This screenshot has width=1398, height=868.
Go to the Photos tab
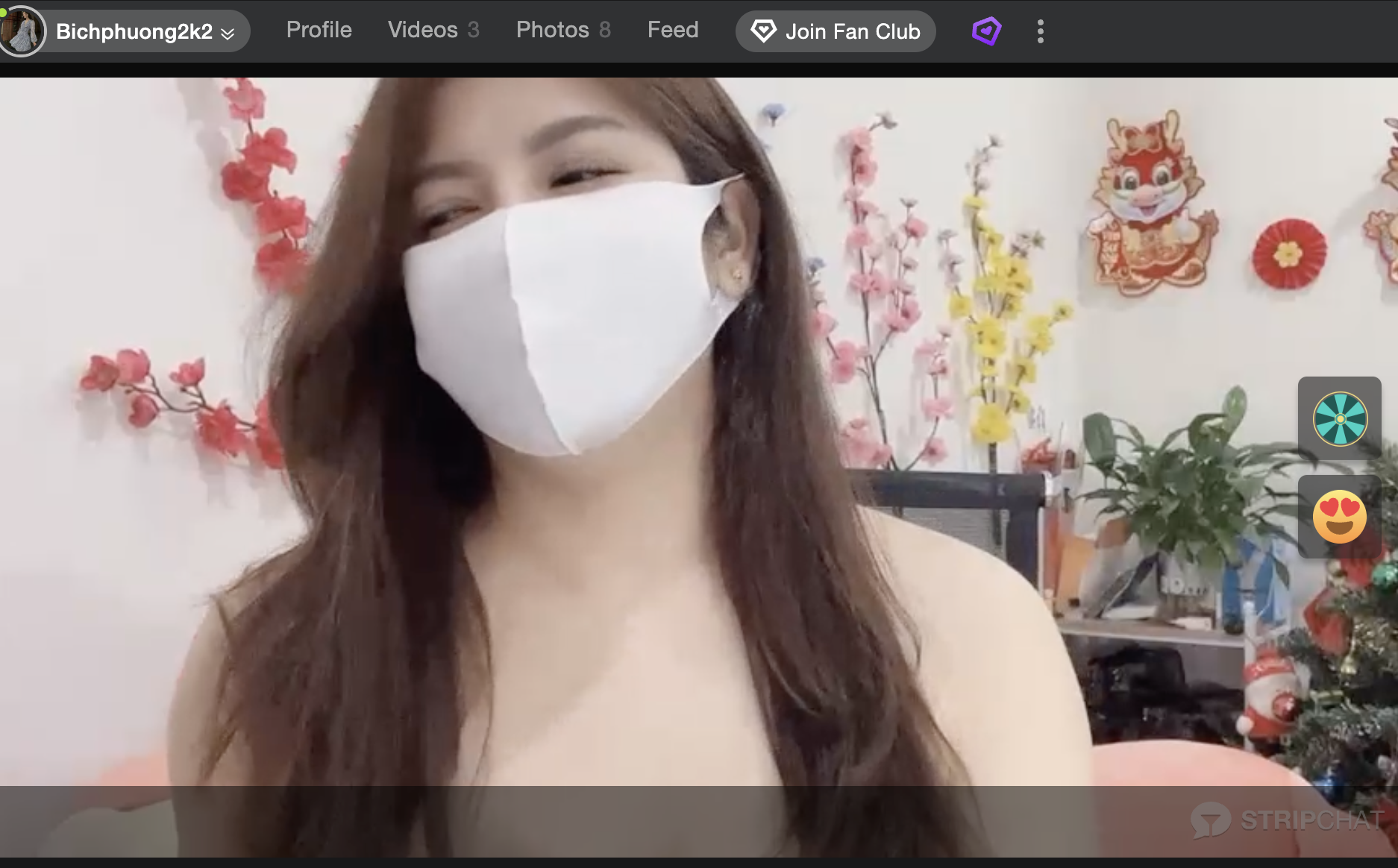[552, 30]
